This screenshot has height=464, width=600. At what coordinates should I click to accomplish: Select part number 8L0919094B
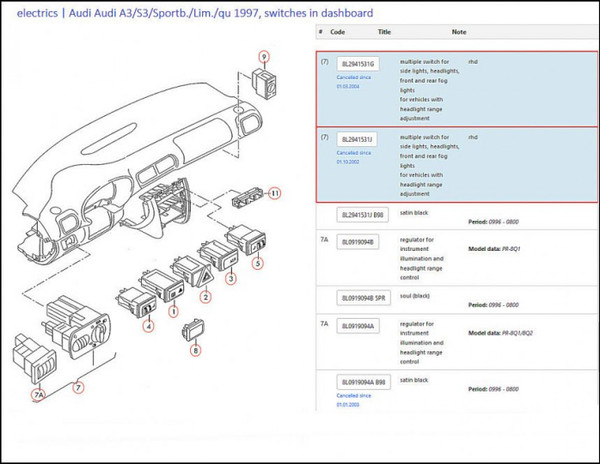pos(360,241)
